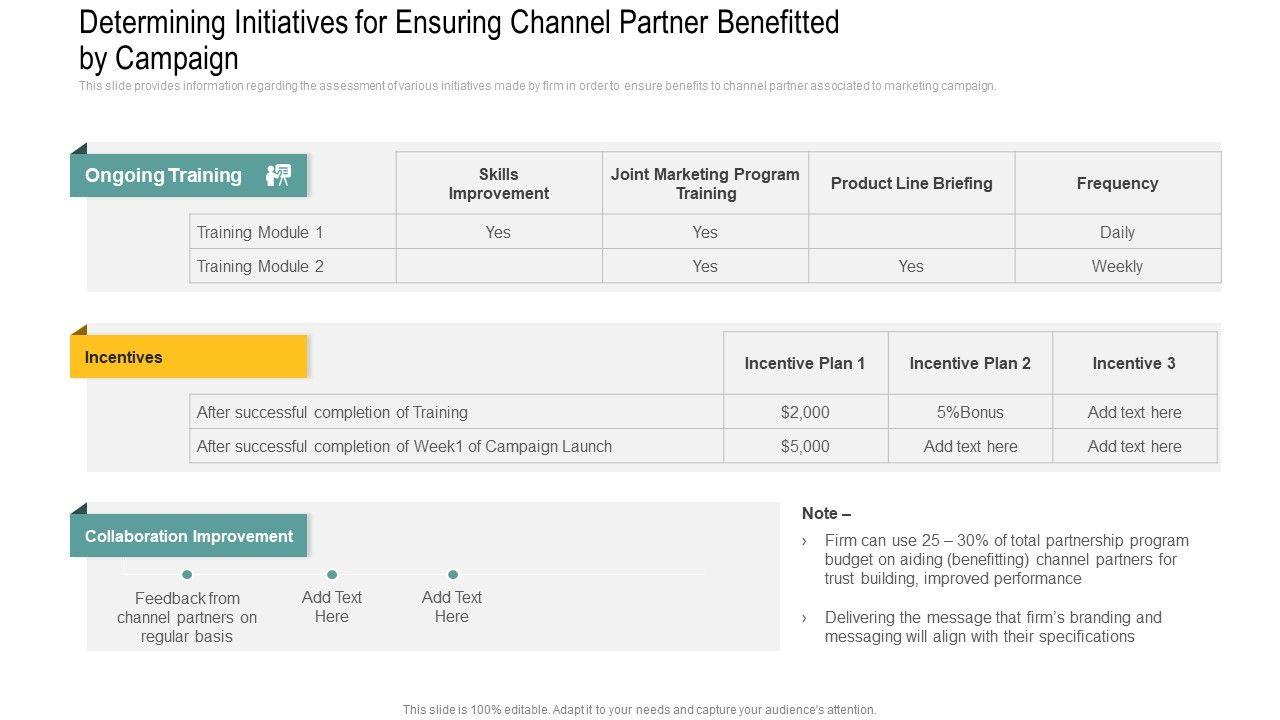Click the Collaboration Improvement banner
The image size is (1280, 720).
(189, 536)
